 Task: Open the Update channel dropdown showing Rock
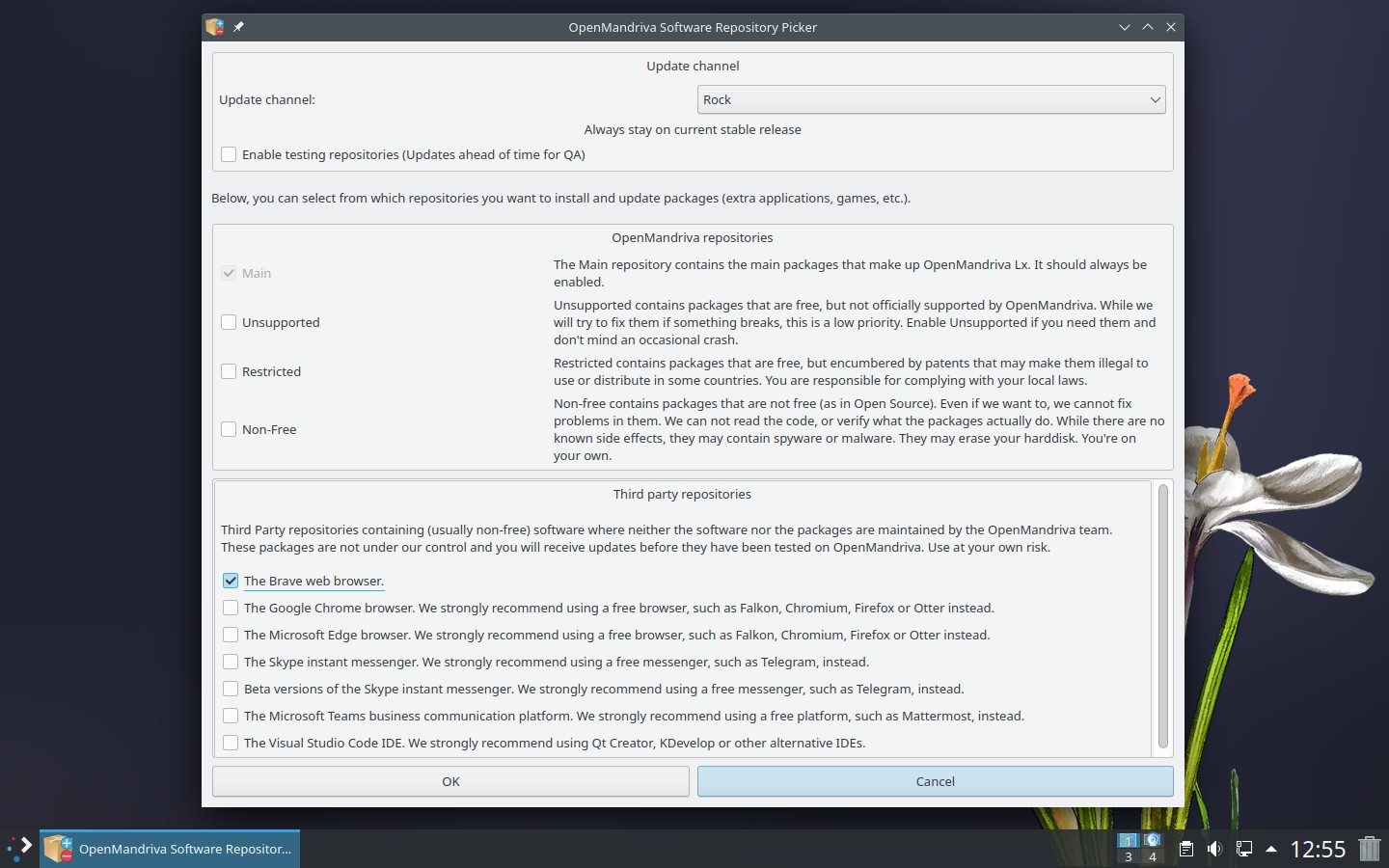coord(931,99)
